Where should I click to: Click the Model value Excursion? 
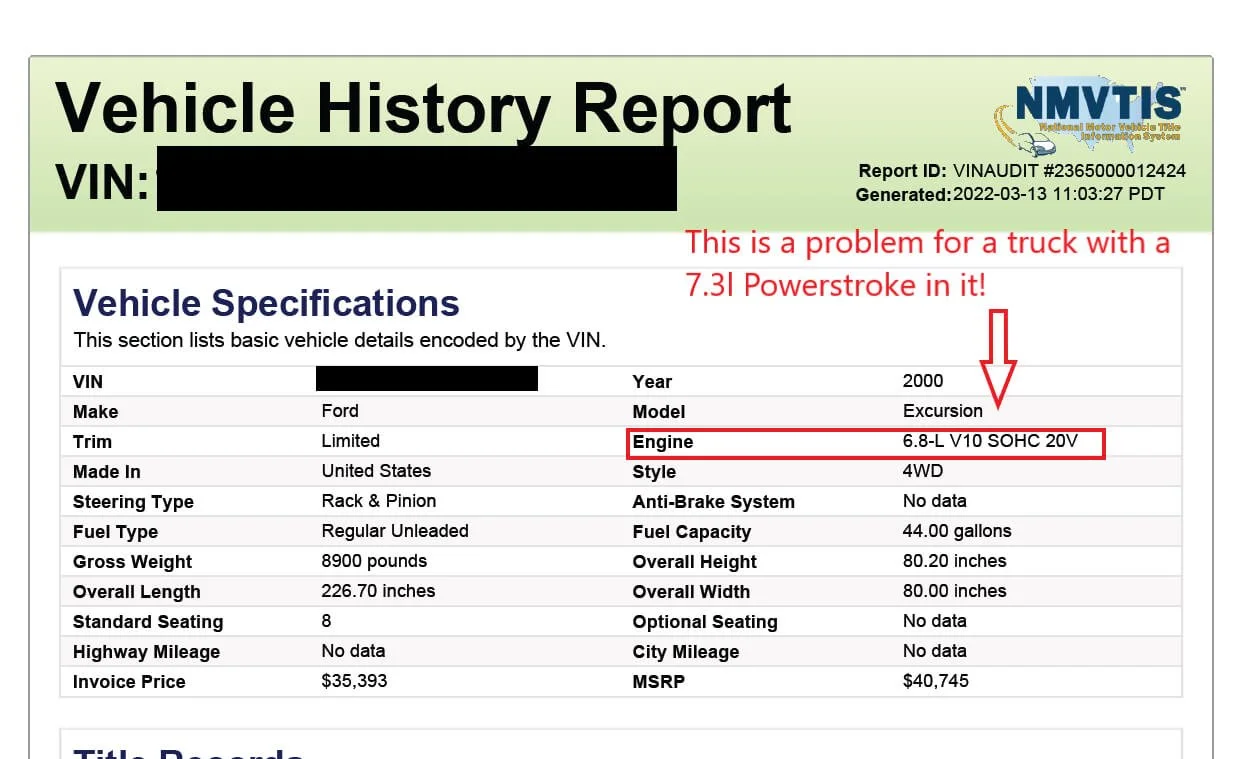[x=943, y=411]
